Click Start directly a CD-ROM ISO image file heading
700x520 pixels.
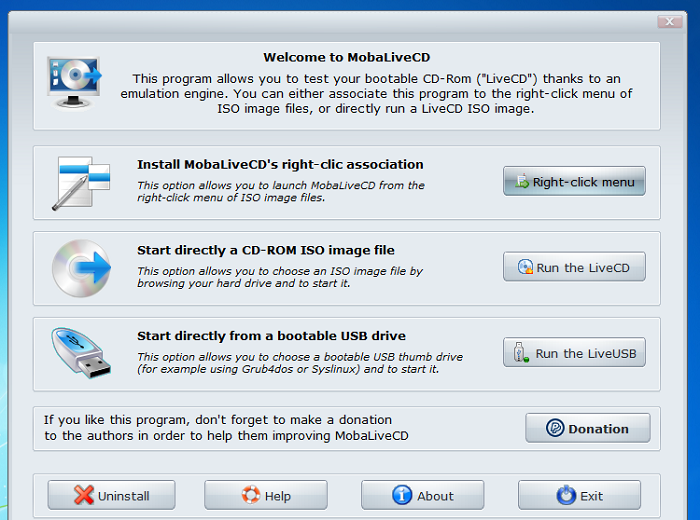pos(266,250)
